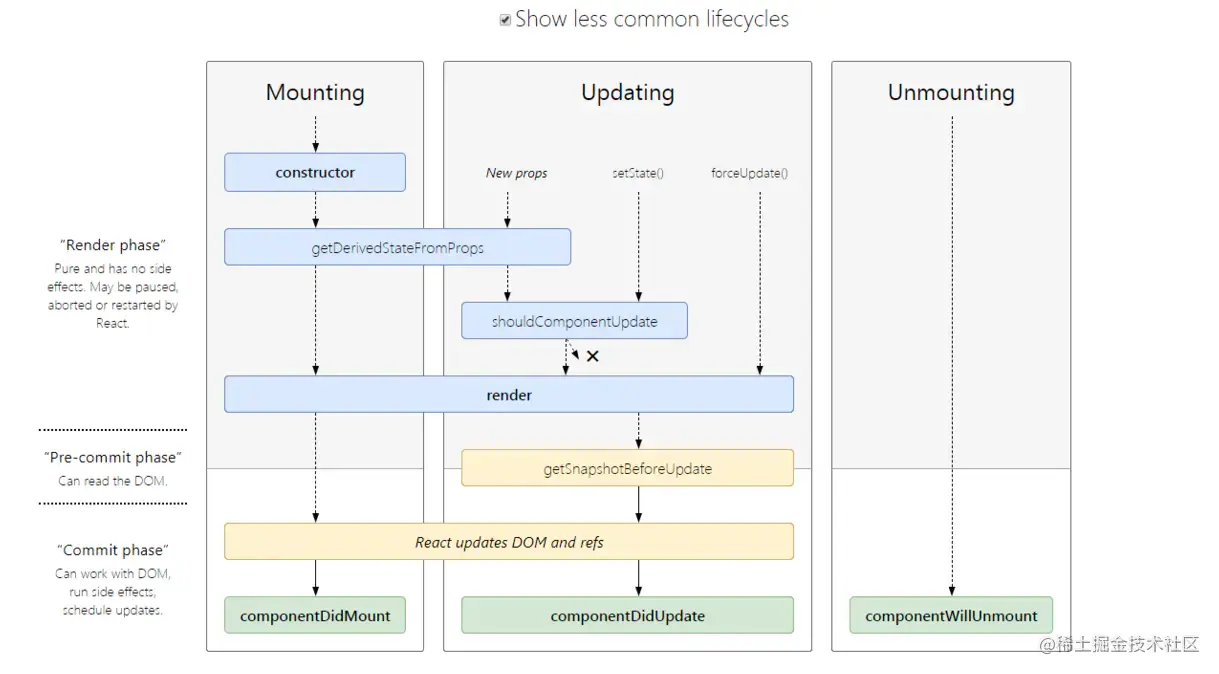
Task: Select the setState() trigger label
Action: coord(638,173)
